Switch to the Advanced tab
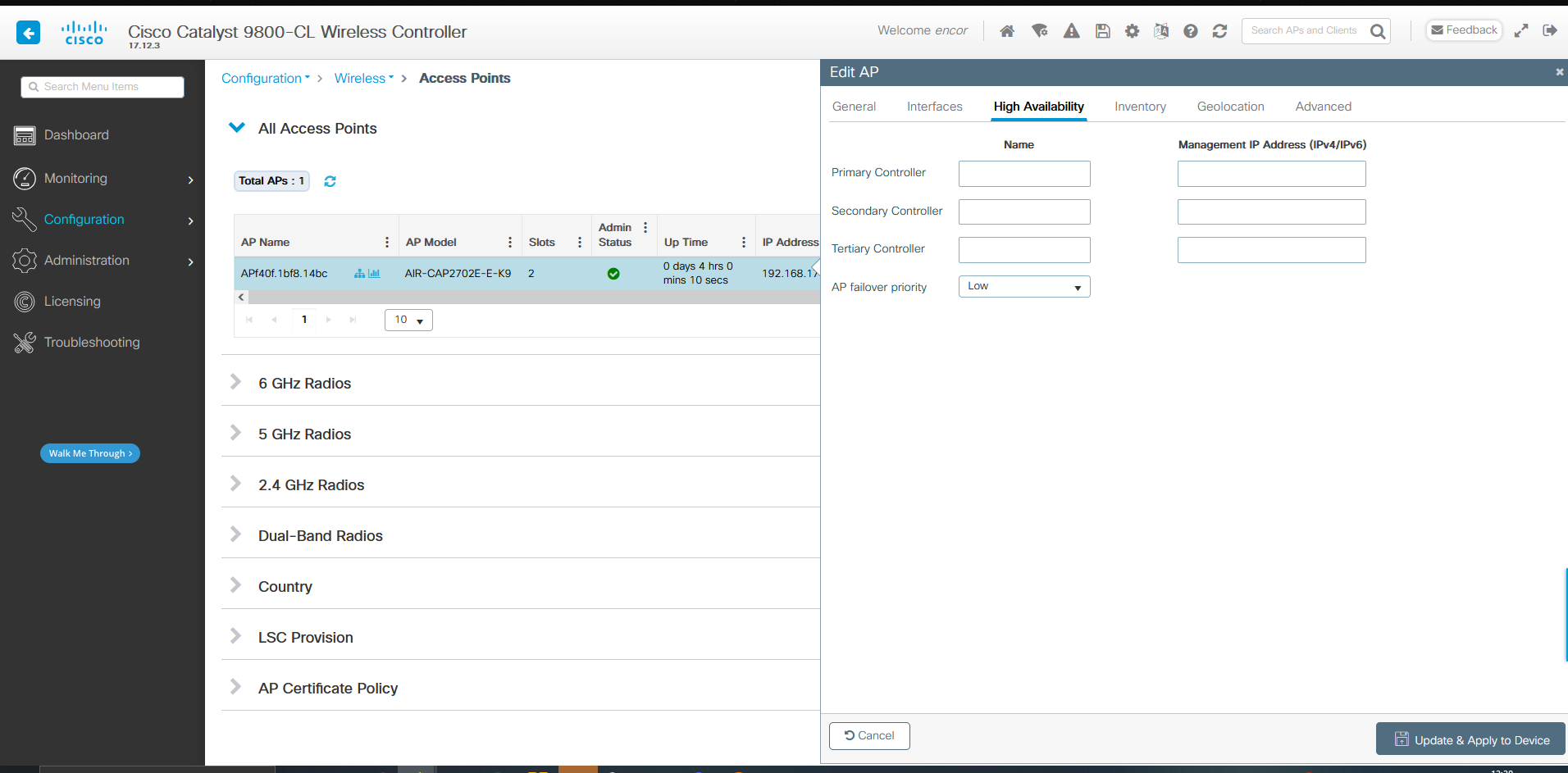This screenshot has width=1568, height=773. (x=1323, y=107)
